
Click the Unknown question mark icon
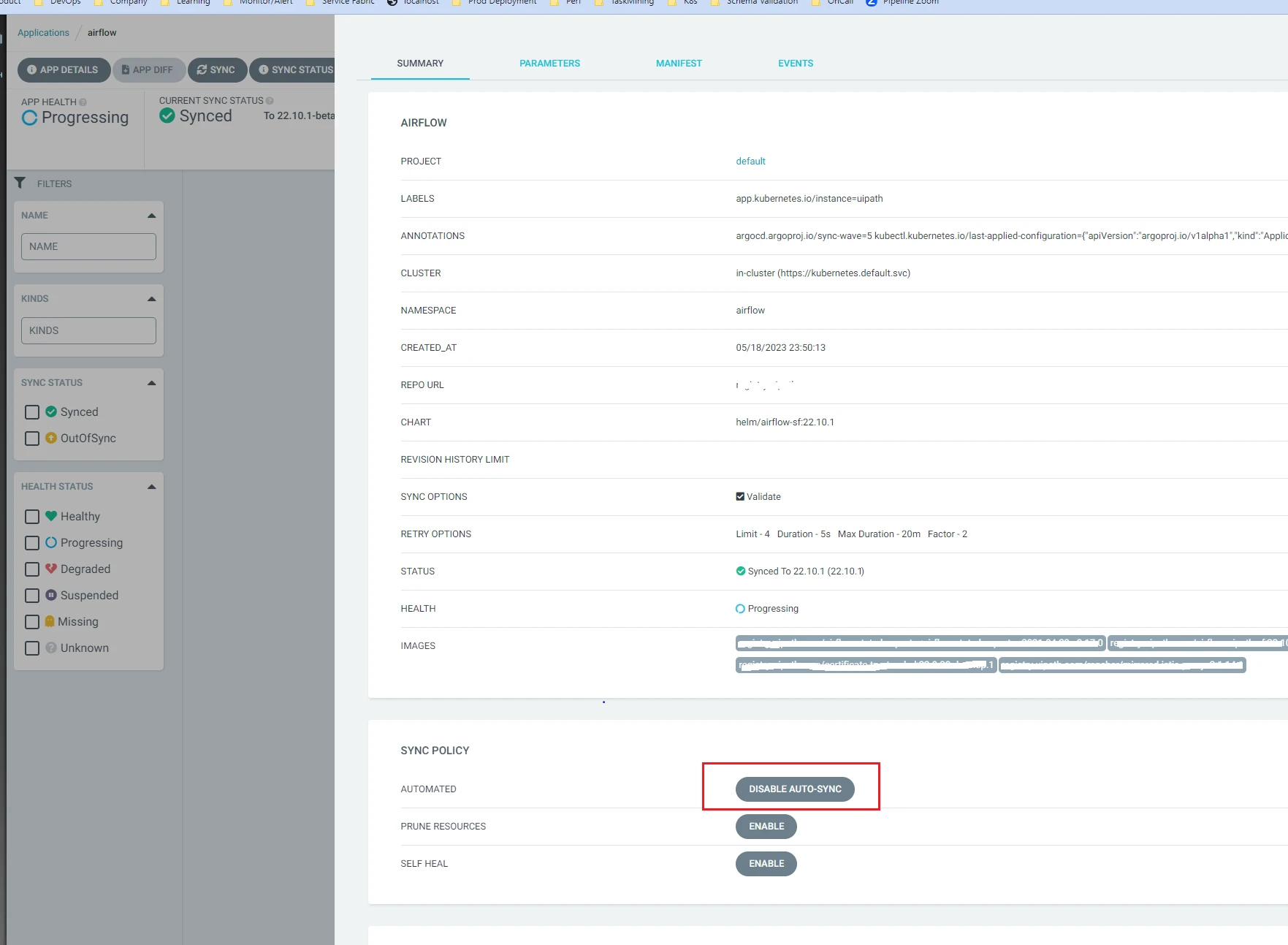tap(51, 648)
